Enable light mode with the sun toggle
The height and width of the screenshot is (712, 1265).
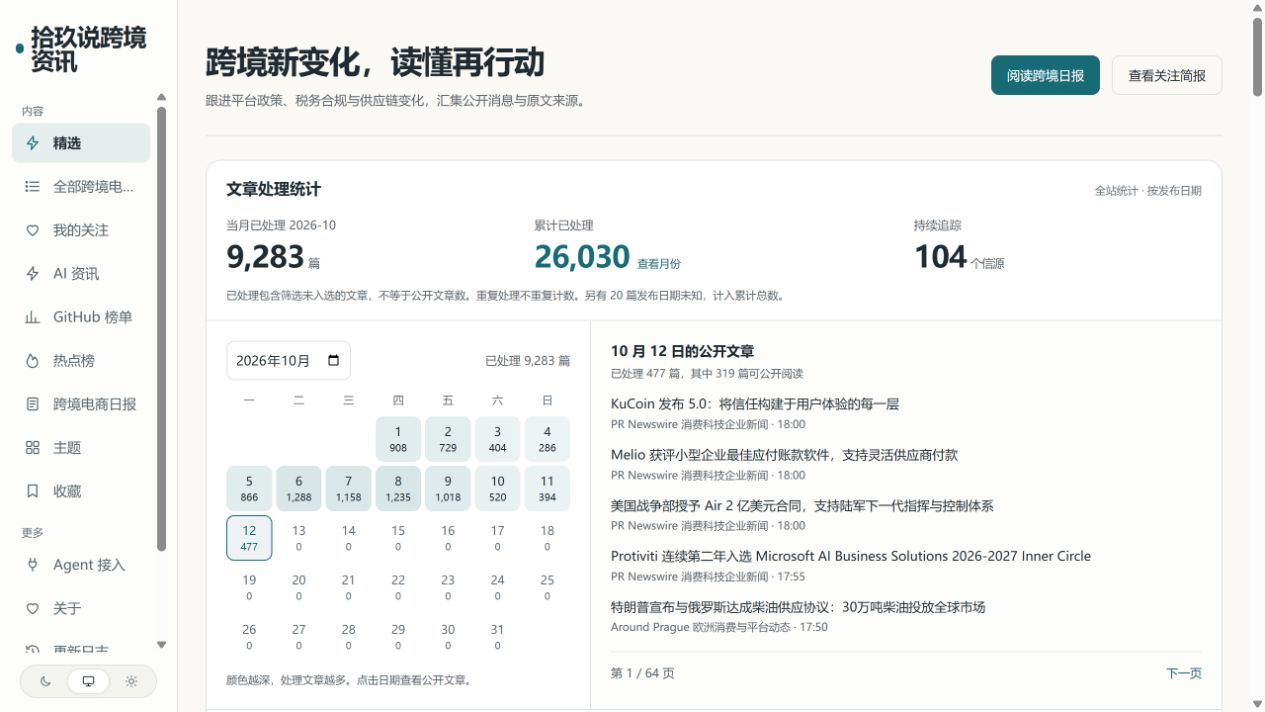pyautogui.click(x=131, y=681)
